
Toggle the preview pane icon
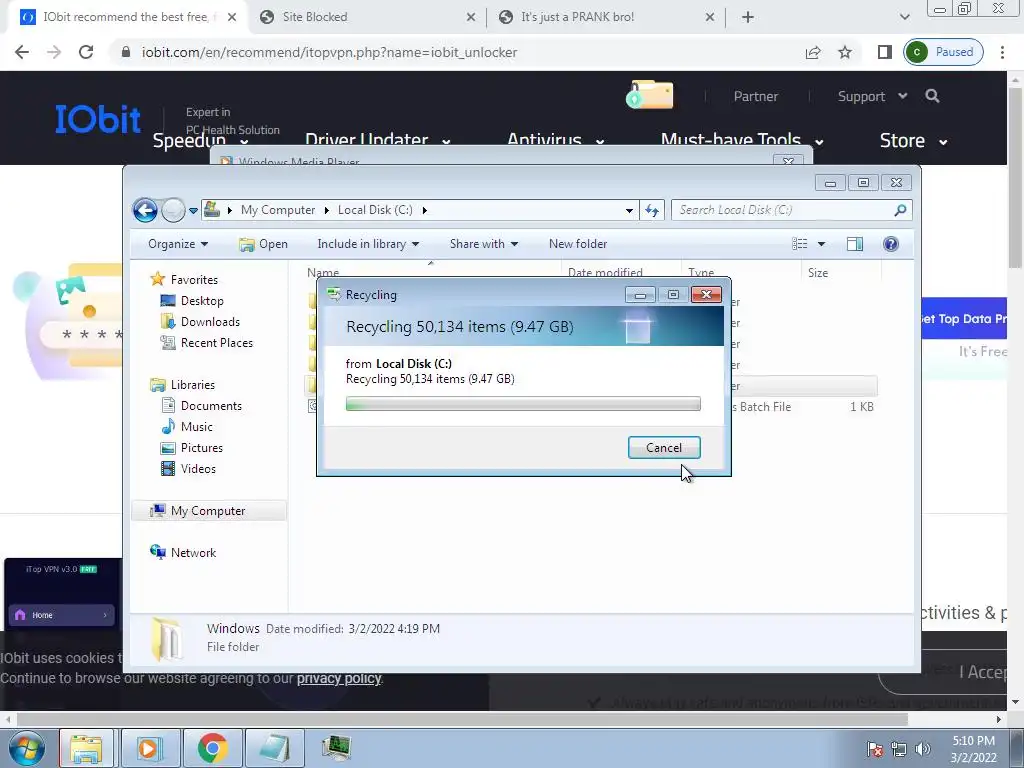pyautogui.click(x=855, y=244)
